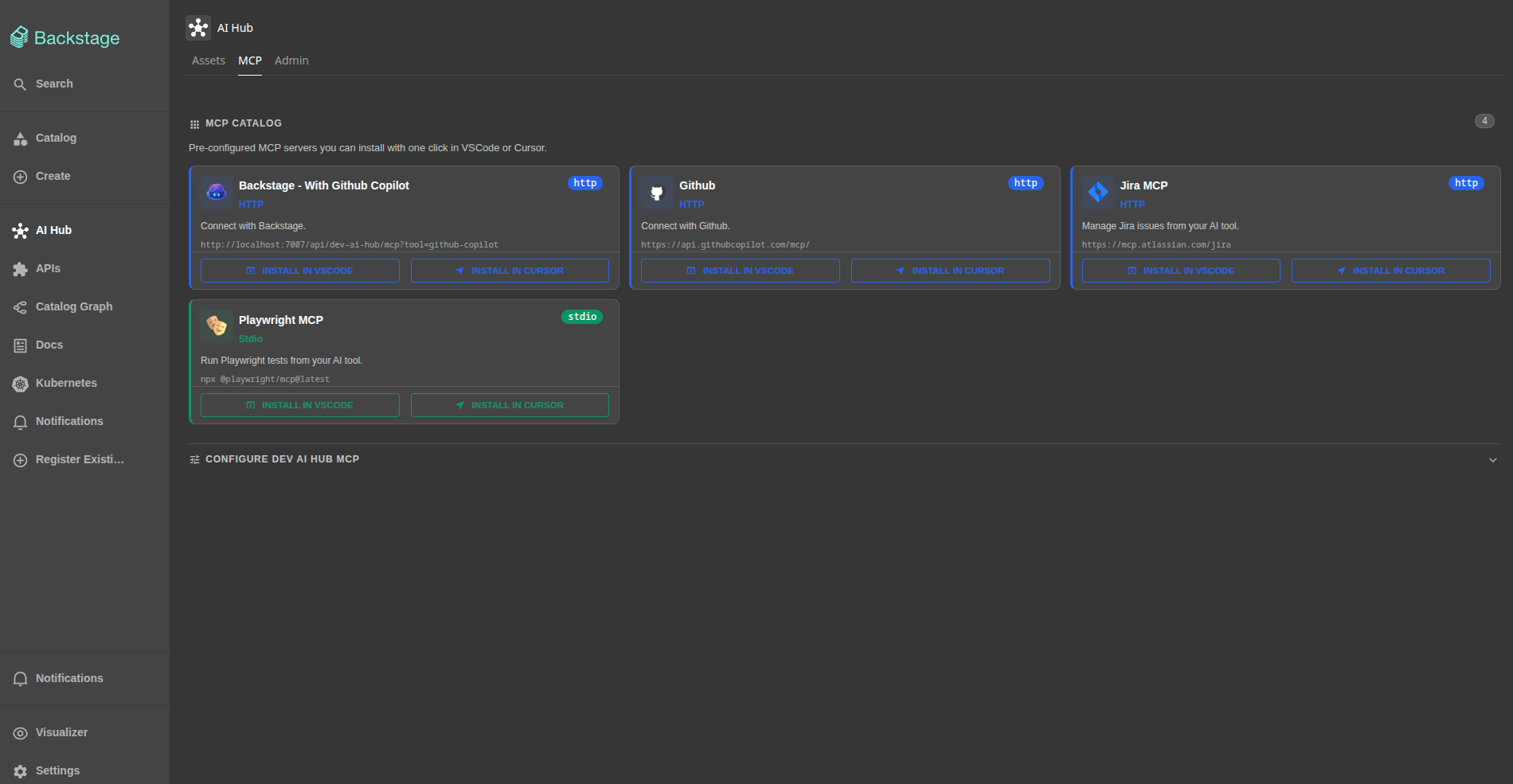
Task: Open Visualizer eye icon
Action: point(21,733)
